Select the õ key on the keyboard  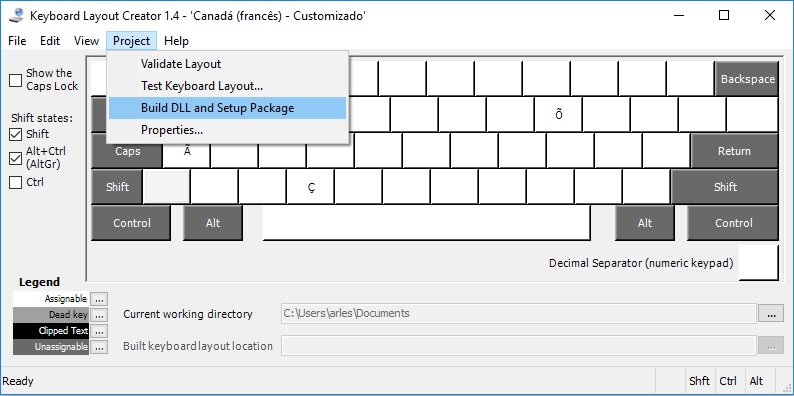[559, 115]
